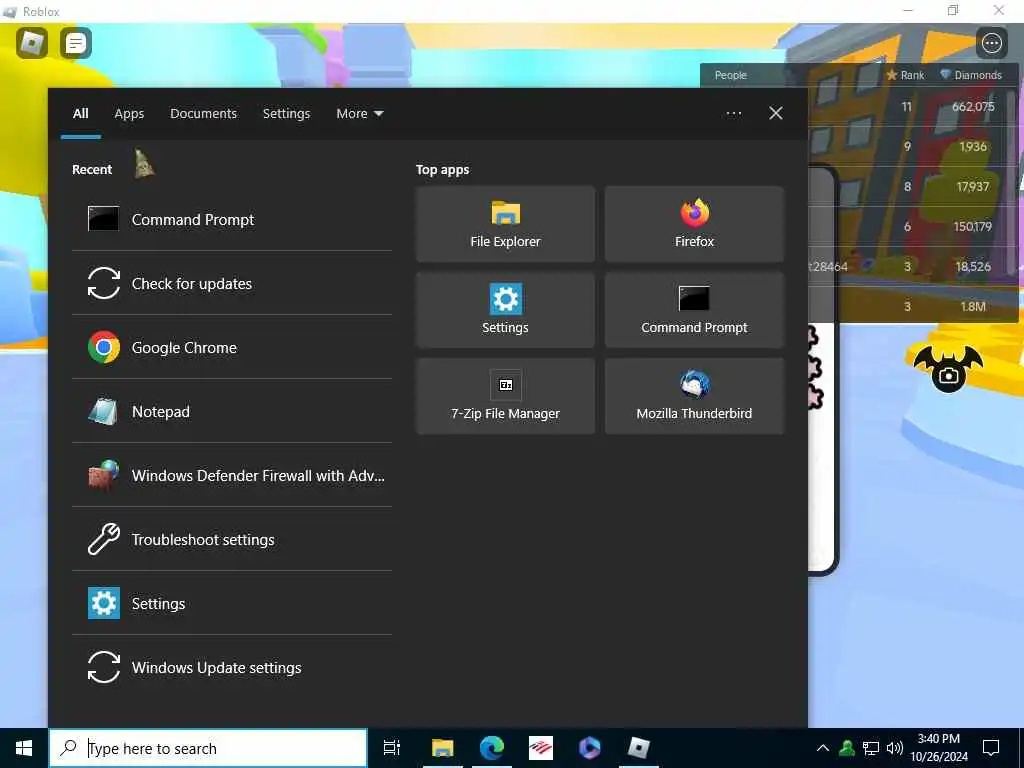This screenshot has height=768, width=1024.
Task: Open network status in system tray
Action: [x=871, y=748]
